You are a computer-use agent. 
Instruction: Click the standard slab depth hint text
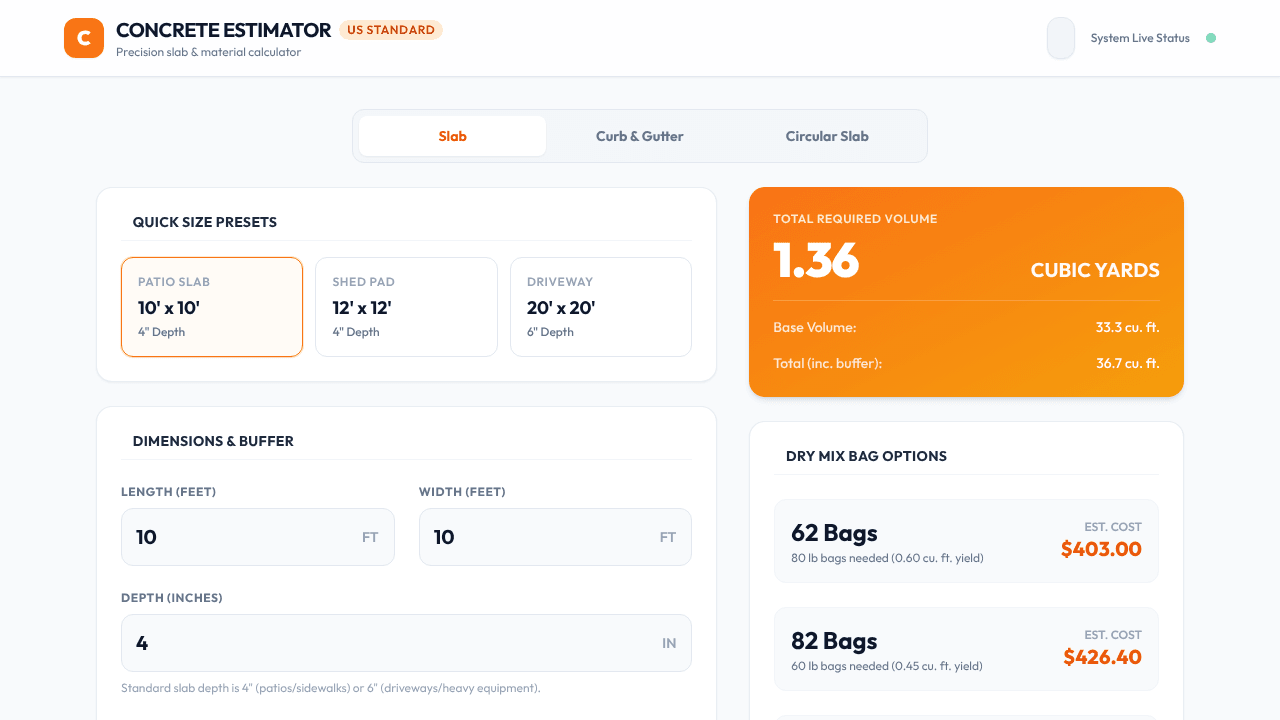tap(331, 688)
